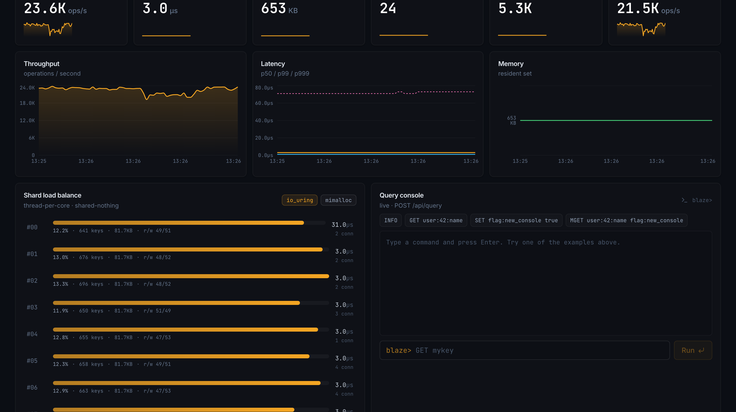This screenshot has width=736, height=412.
Task: Open the 3.0 µs stat card
Action: click(x=190, y=22)
